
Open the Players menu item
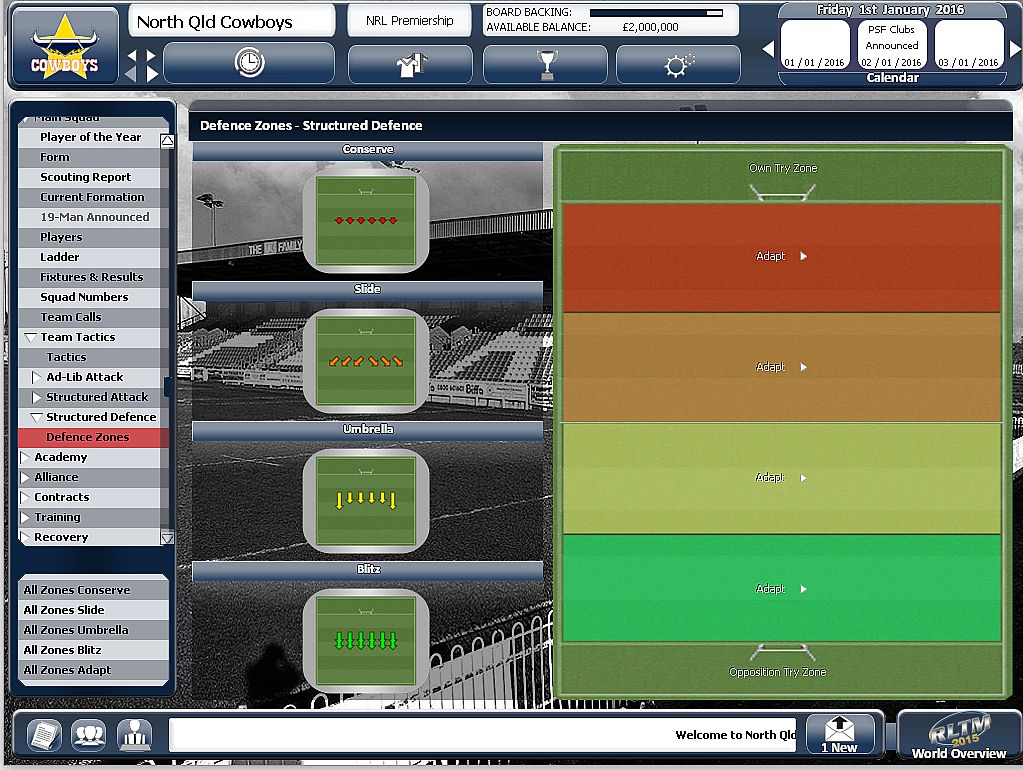click(90, 238)
